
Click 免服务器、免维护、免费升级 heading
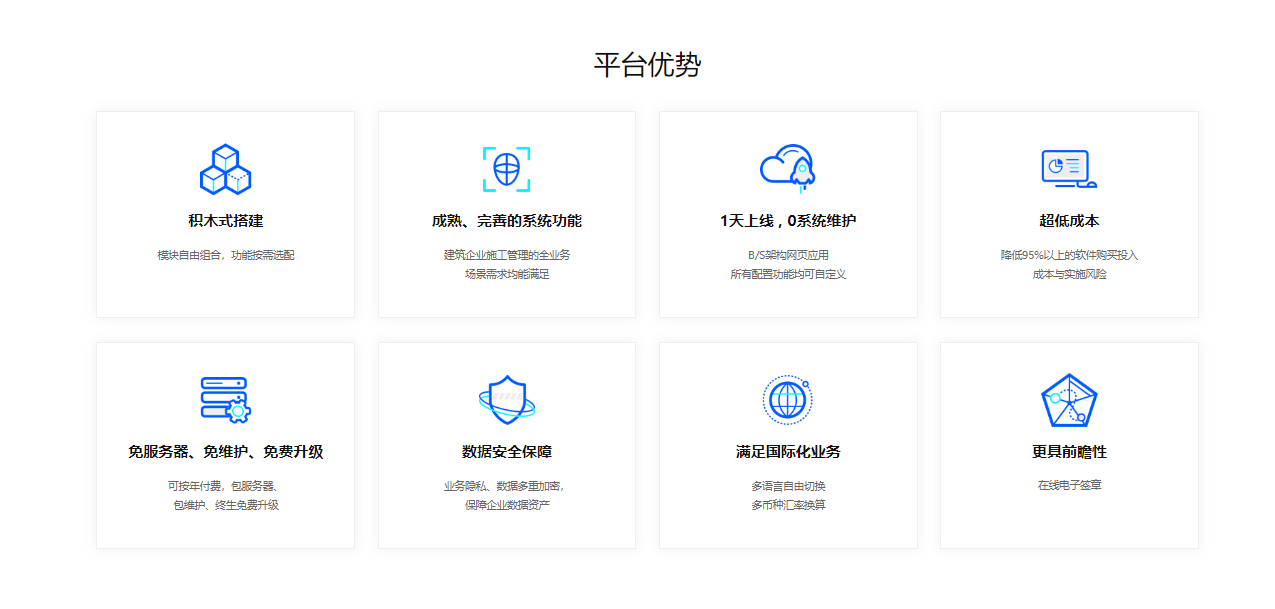click(225, 452)
